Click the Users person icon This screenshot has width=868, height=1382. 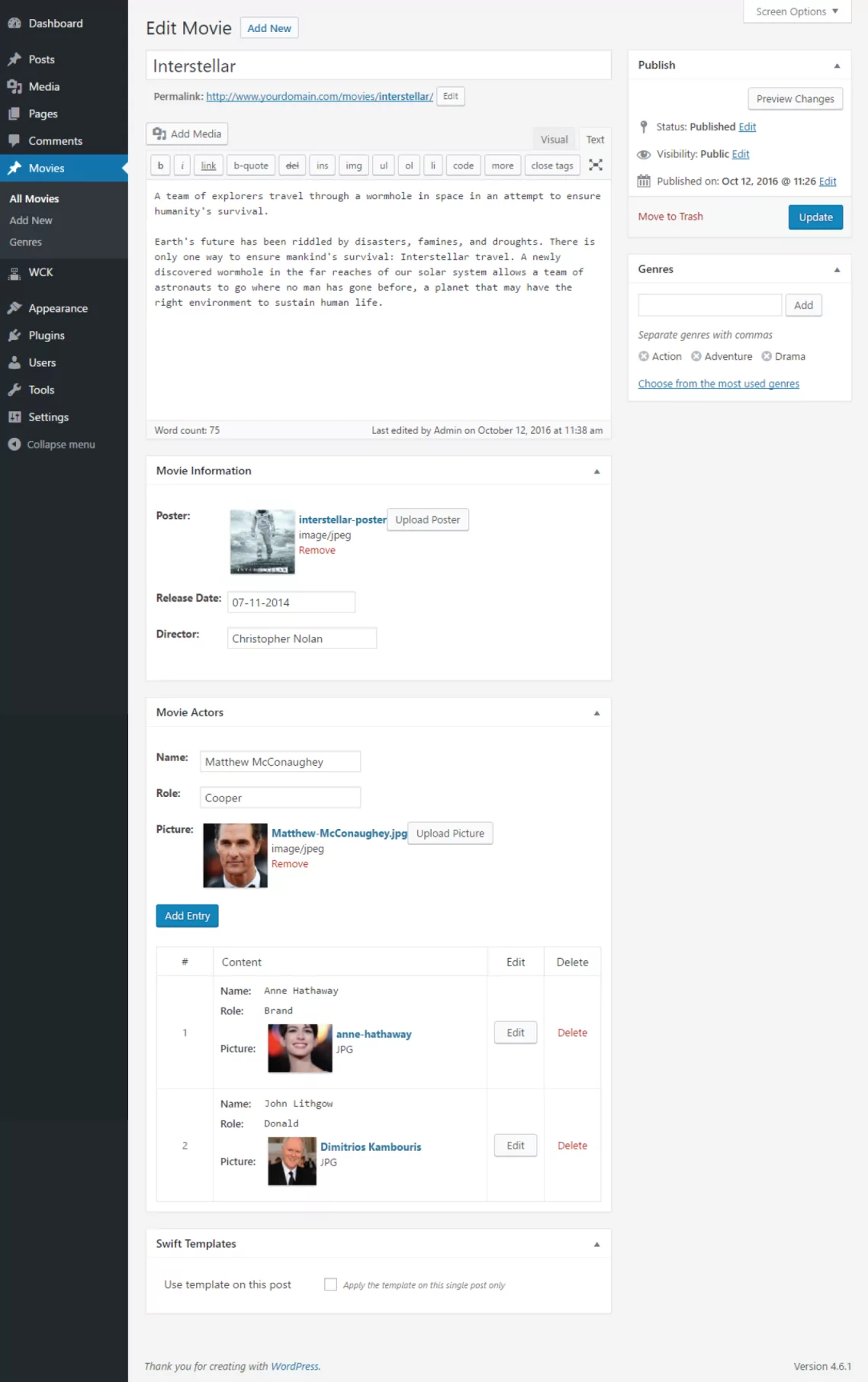pos(14,363)
